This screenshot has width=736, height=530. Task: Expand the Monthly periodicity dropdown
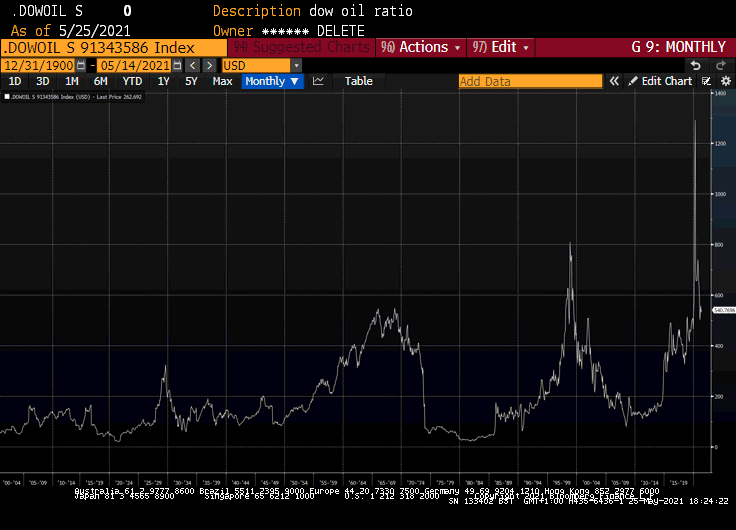point(272,81)
